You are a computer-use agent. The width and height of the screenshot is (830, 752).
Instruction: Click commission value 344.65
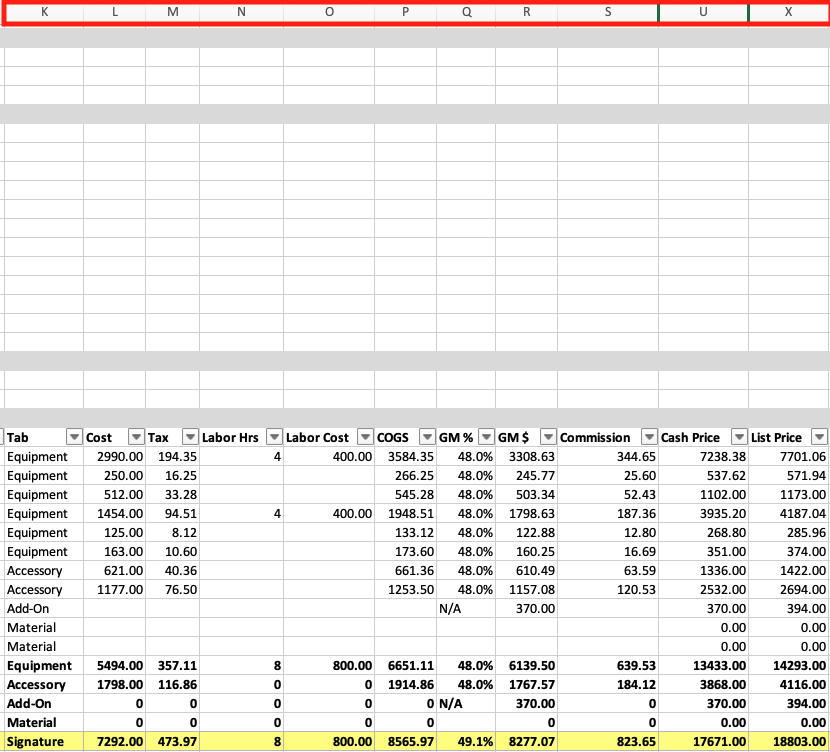pos(636,457)
